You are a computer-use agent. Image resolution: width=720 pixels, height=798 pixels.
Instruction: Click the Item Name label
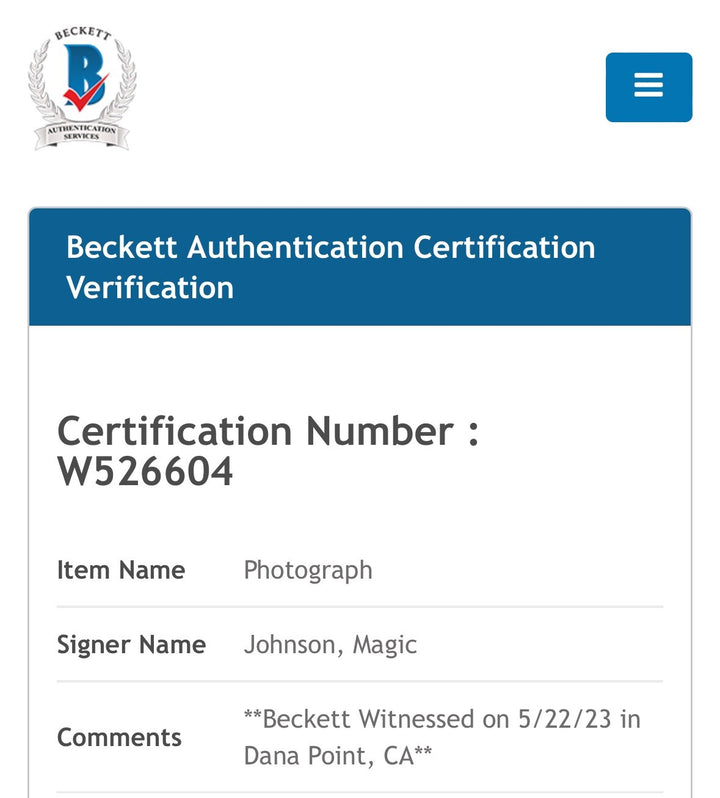(x=121, y=570)
